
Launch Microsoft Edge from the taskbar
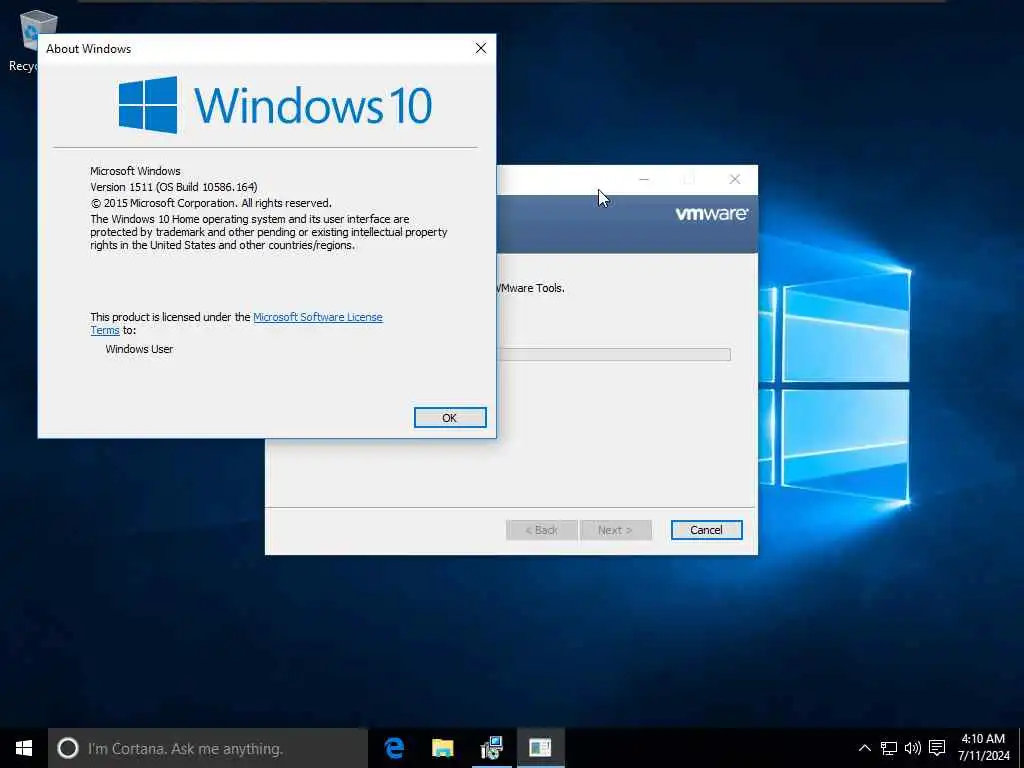click(x=394, y=748)
